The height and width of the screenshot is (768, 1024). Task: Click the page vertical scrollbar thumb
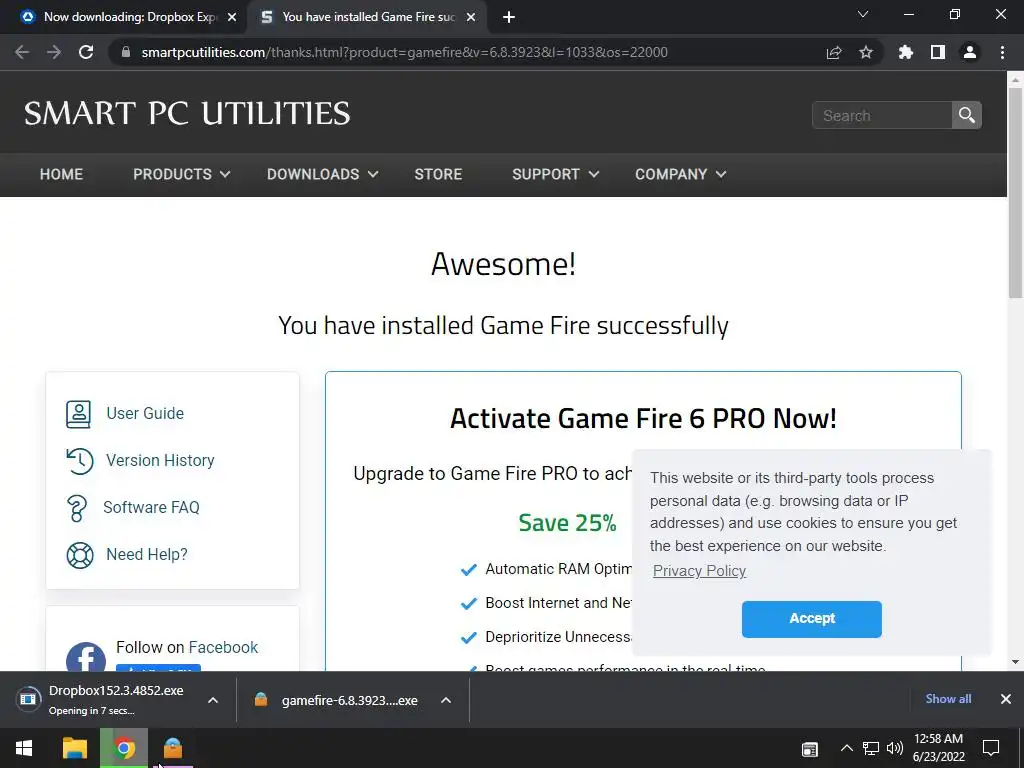(1016, 193)
